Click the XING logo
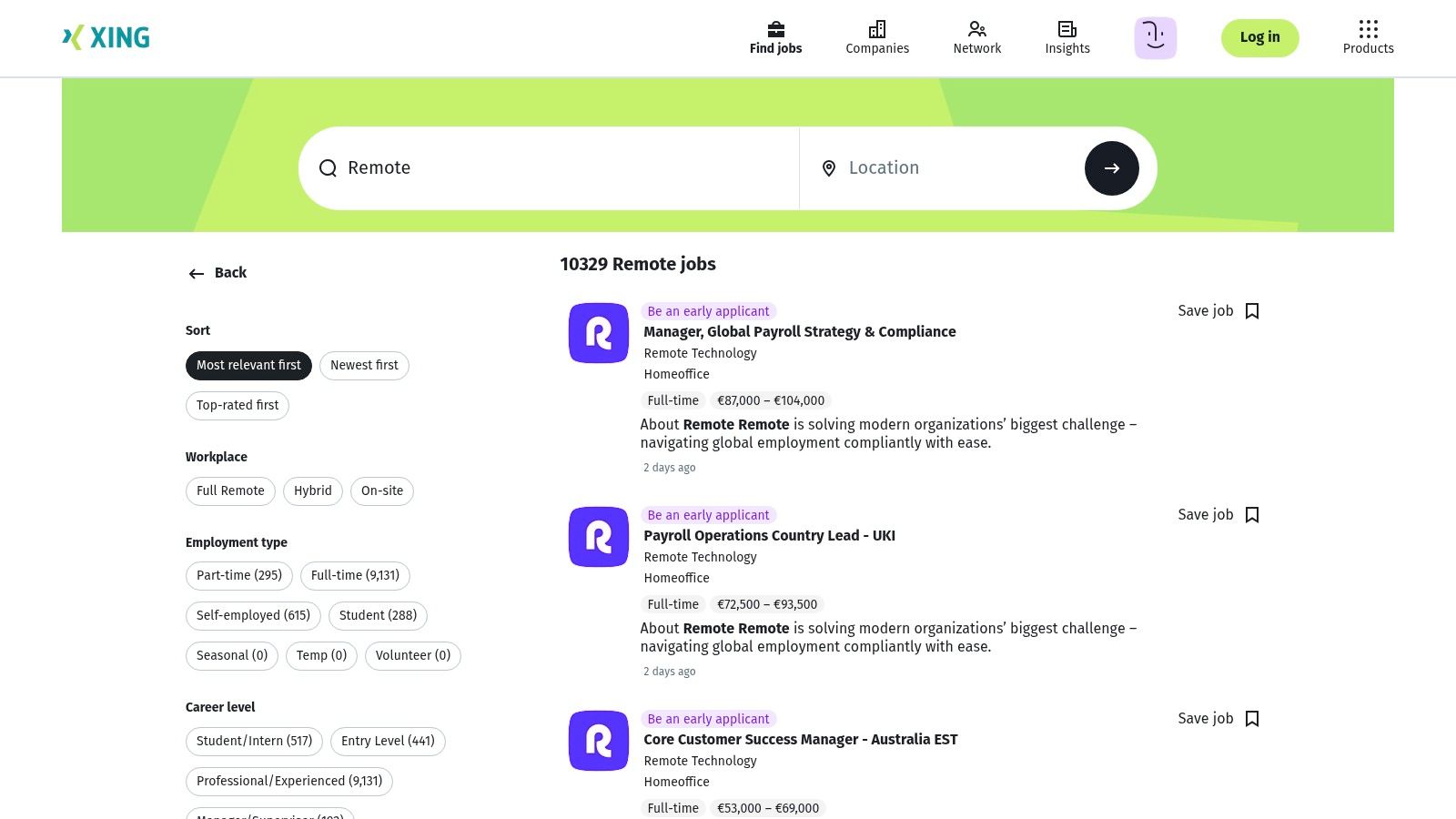1456x819 pixels. coord(106,37)
